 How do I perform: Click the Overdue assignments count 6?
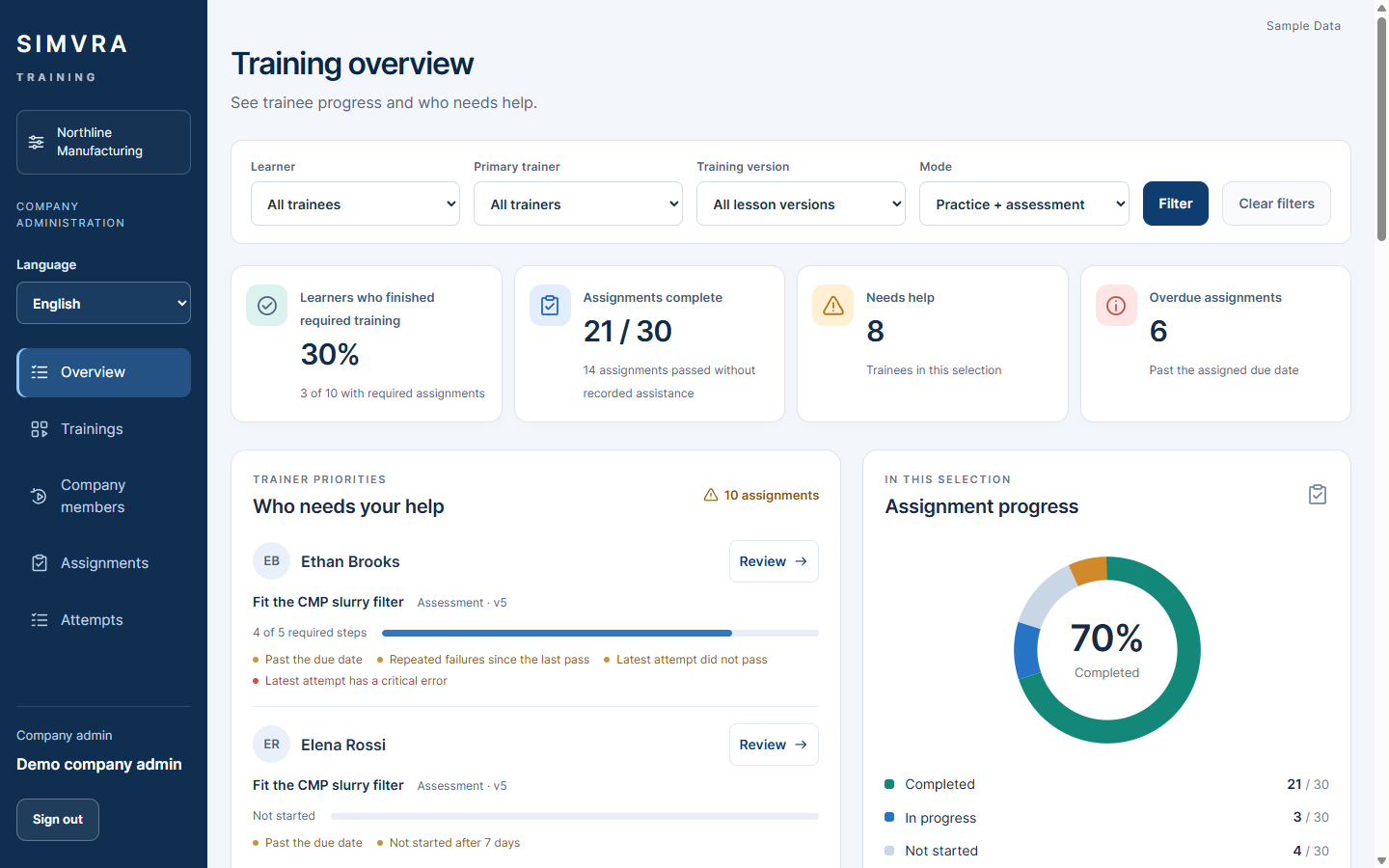1158,331
